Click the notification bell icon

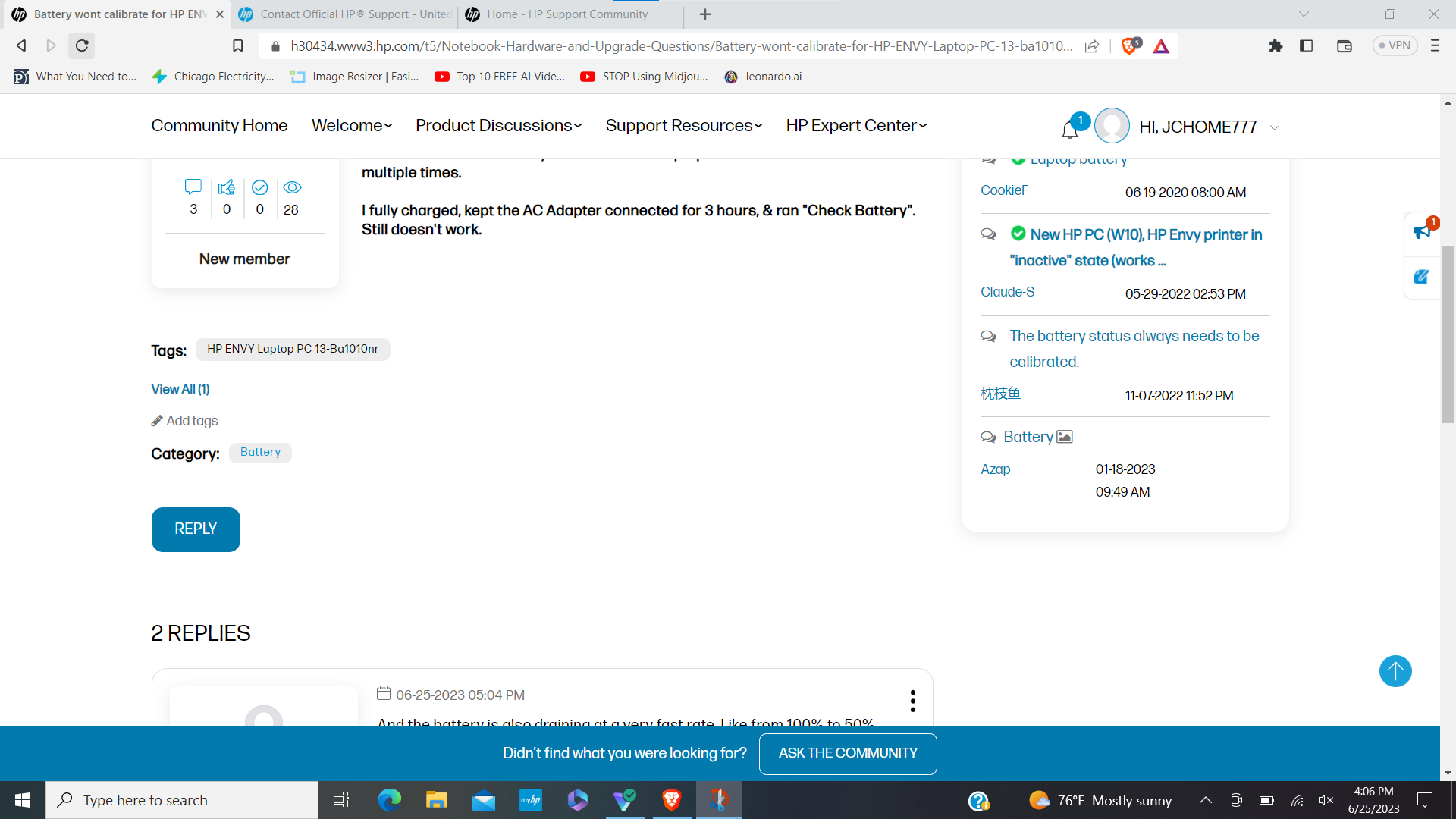coord(1070,130)
